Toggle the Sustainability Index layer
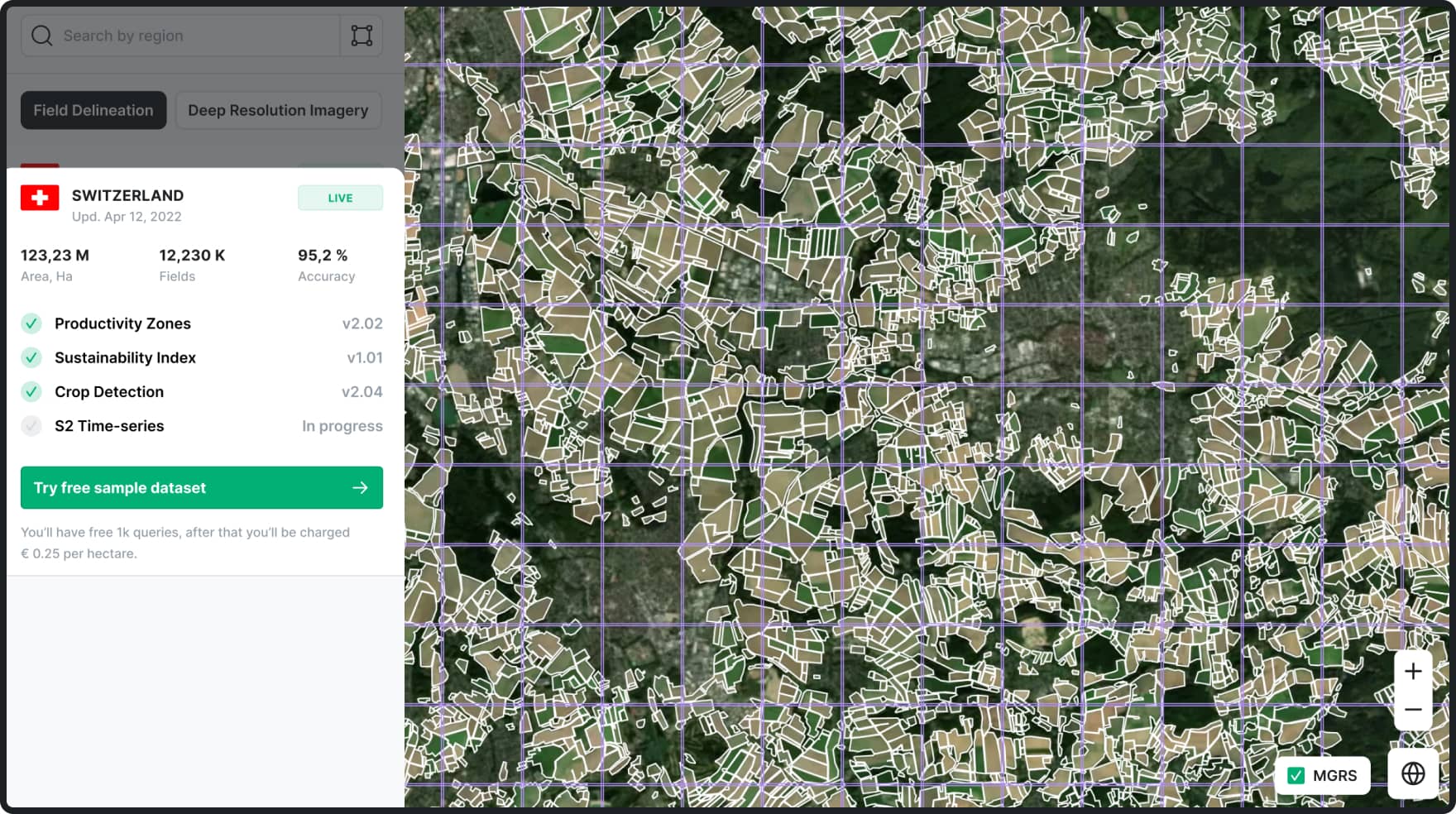Image resolution: width=1456 pixels, height=814 pixels. (31, 357)
